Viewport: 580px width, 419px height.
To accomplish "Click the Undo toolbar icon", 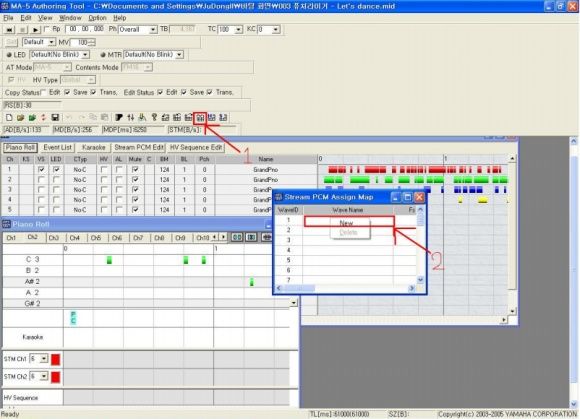I will [x=69, y=118].
